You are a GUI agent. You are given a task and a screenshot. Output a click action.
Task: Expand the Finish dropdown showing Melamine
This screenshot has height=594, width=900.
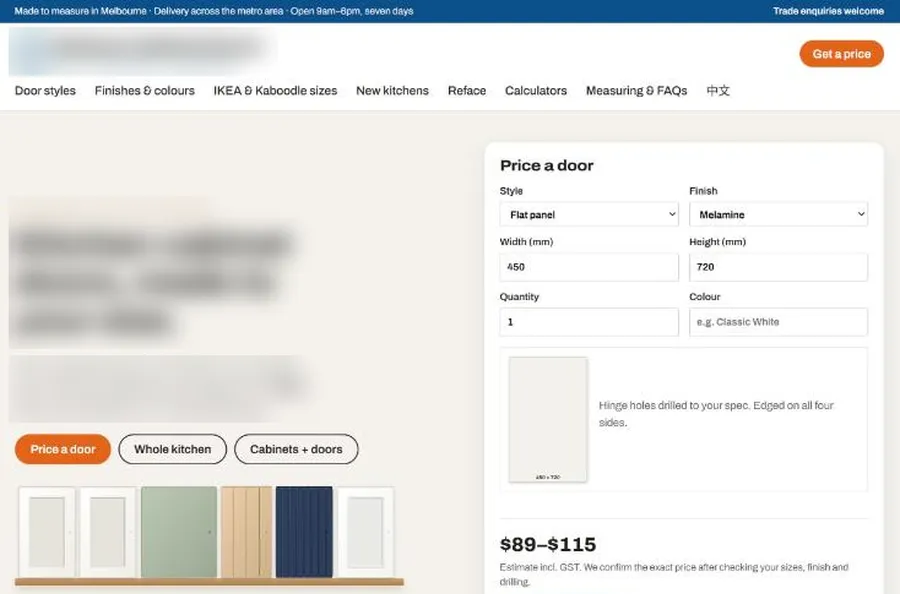[x=778, y=215]
